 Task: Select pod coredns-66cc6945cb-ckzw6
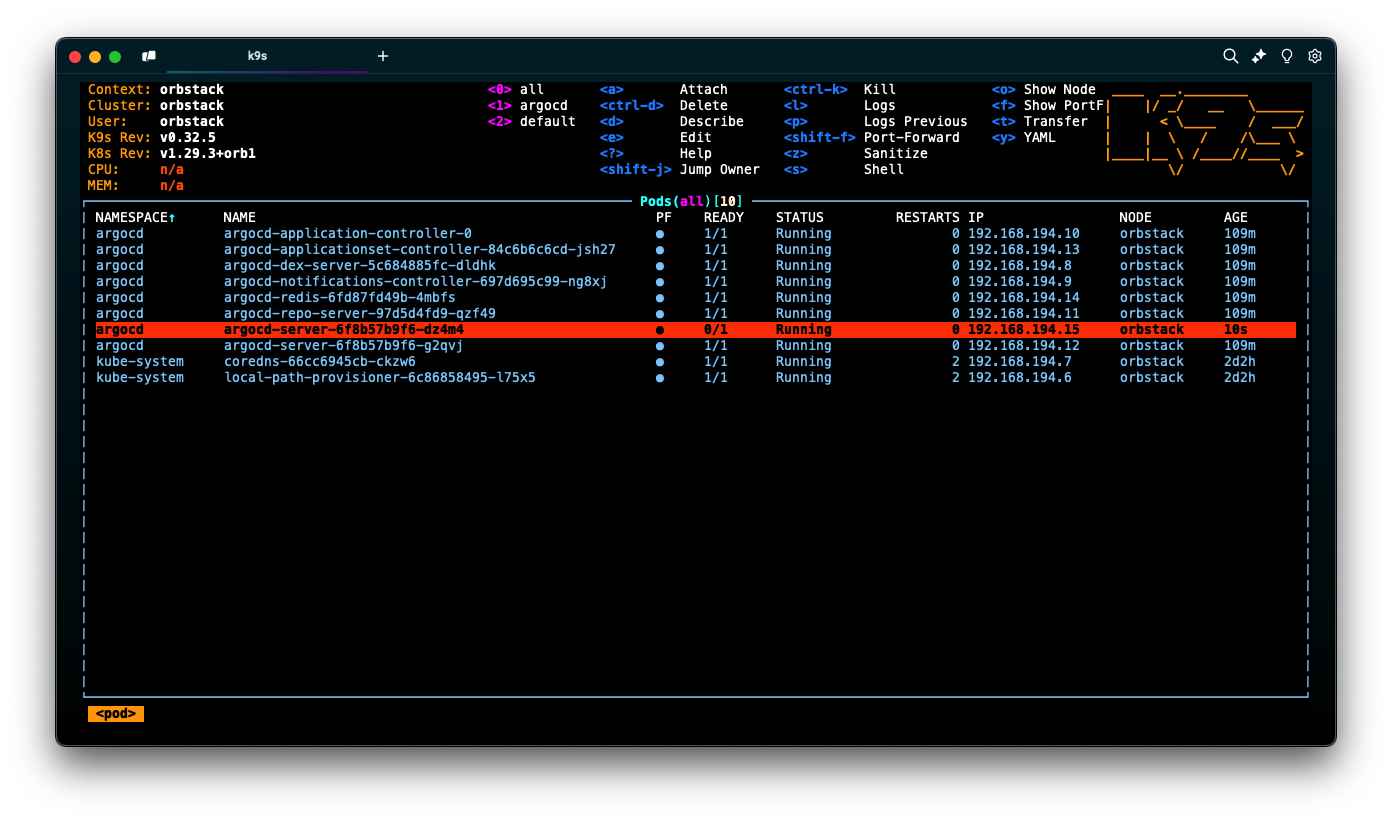click(x=695, y=362)
